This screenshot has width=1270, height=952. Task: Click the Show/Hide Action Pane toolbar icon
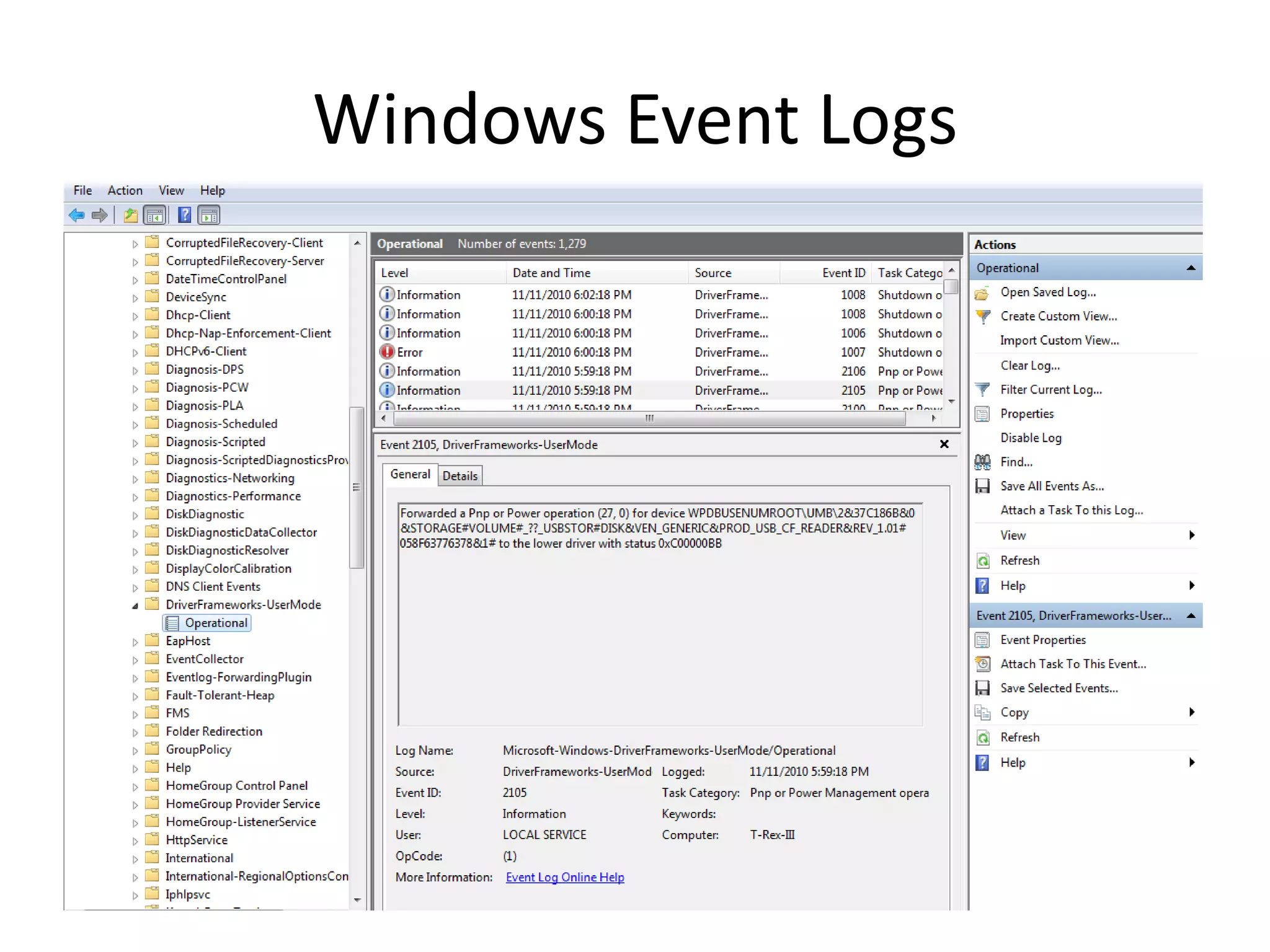click(x=209, y=215)
